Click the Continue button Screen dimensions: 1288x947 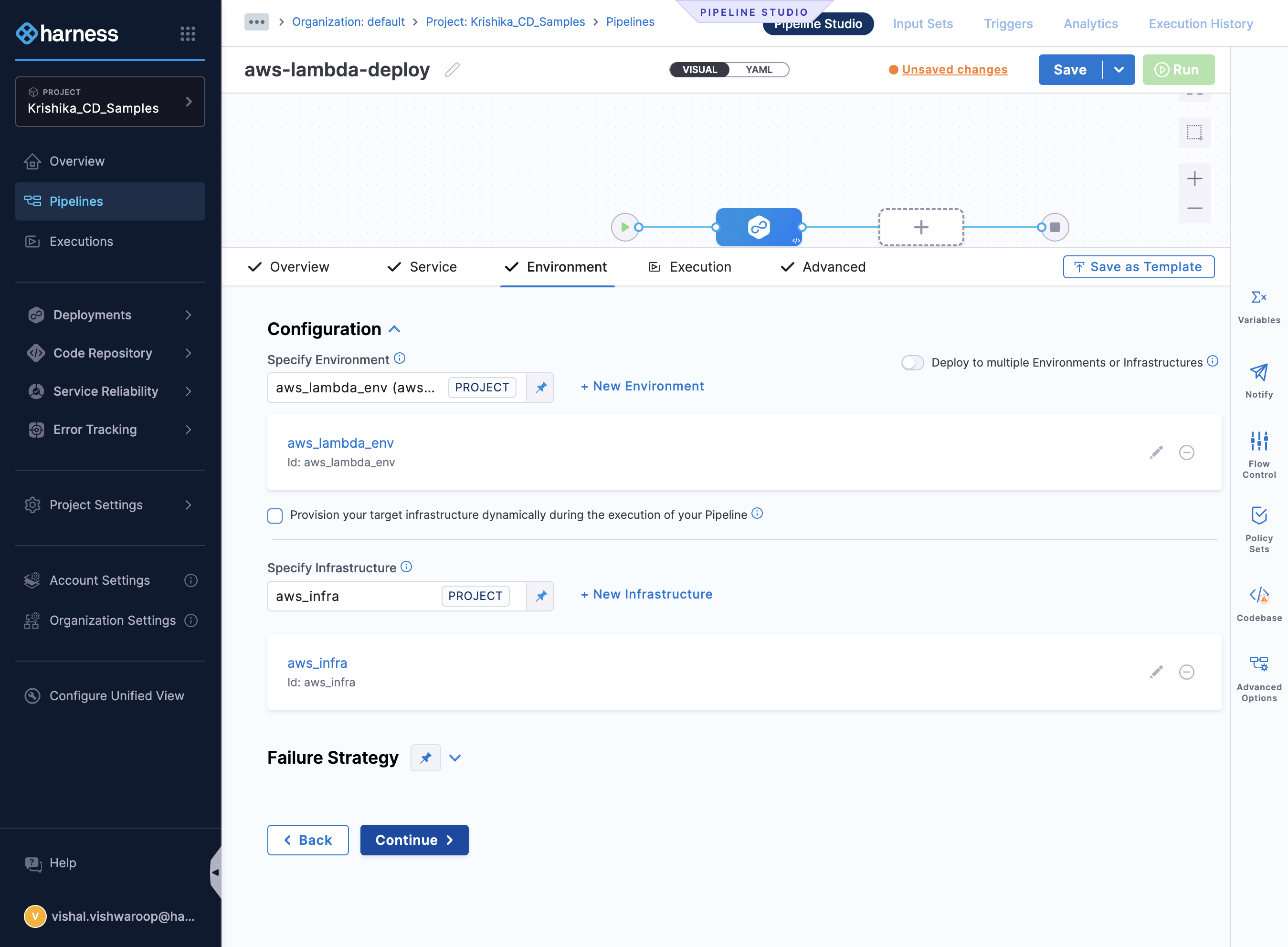point(414,840)
